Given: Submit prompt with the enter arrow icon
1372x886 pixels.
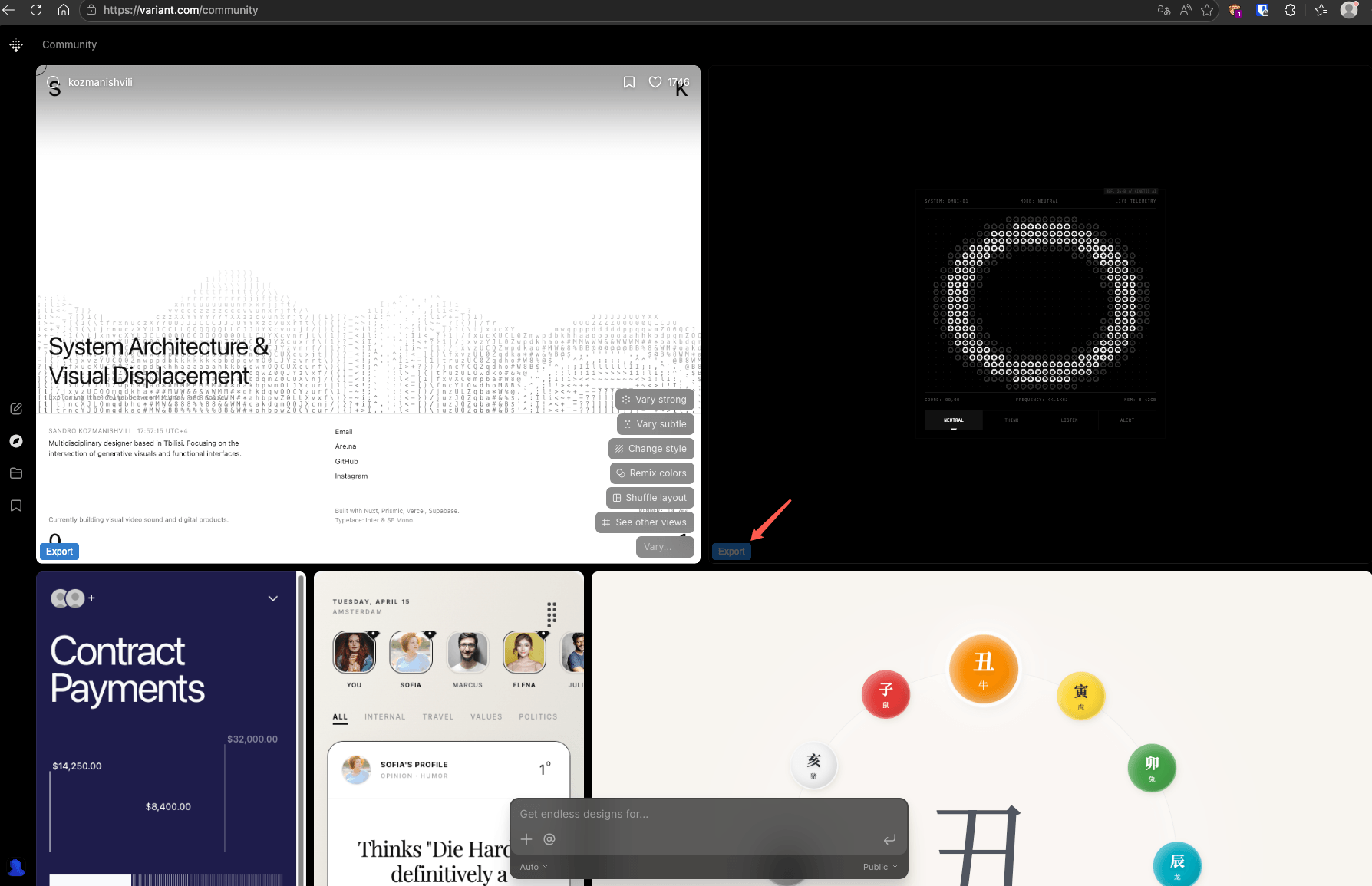Looking at the screenshot, I should (889, 839).
